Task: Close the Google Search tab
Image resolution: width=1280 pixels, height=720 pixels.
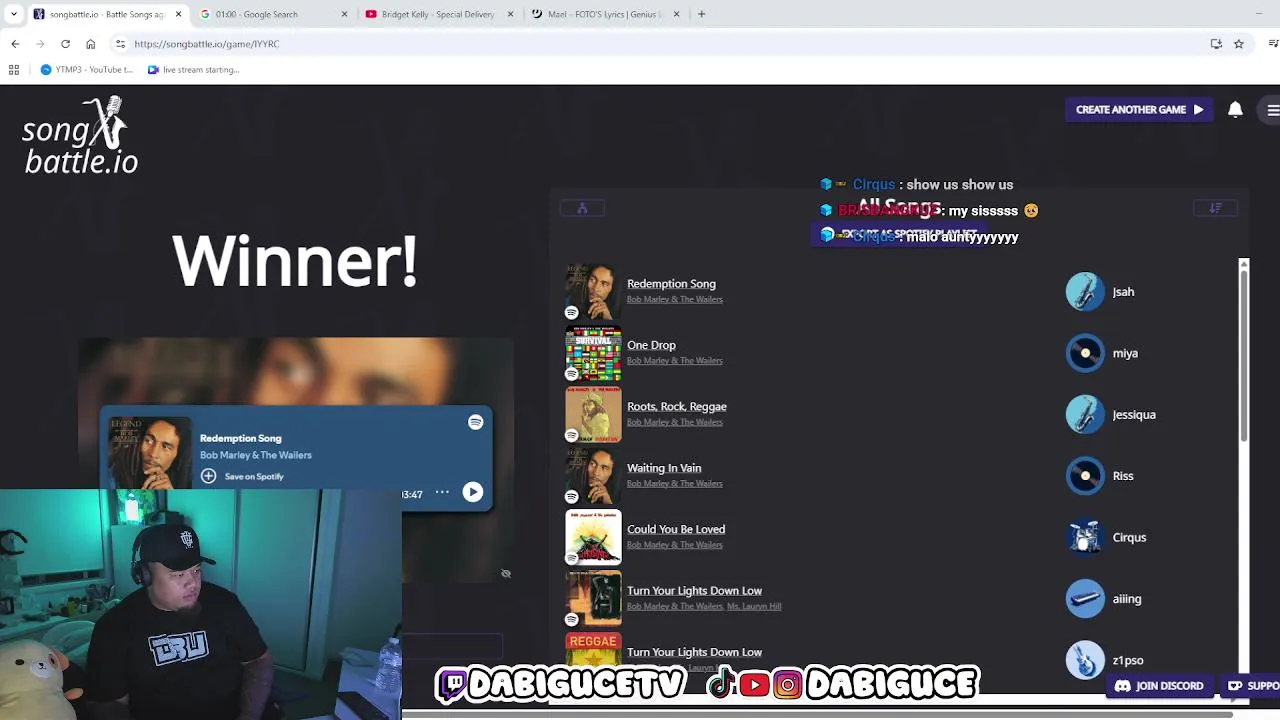Action: (345, 14)
